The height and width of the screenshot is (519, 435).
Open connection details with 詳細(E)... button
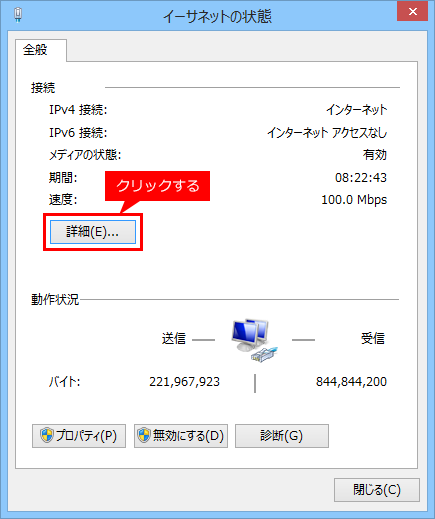point(93,232)
